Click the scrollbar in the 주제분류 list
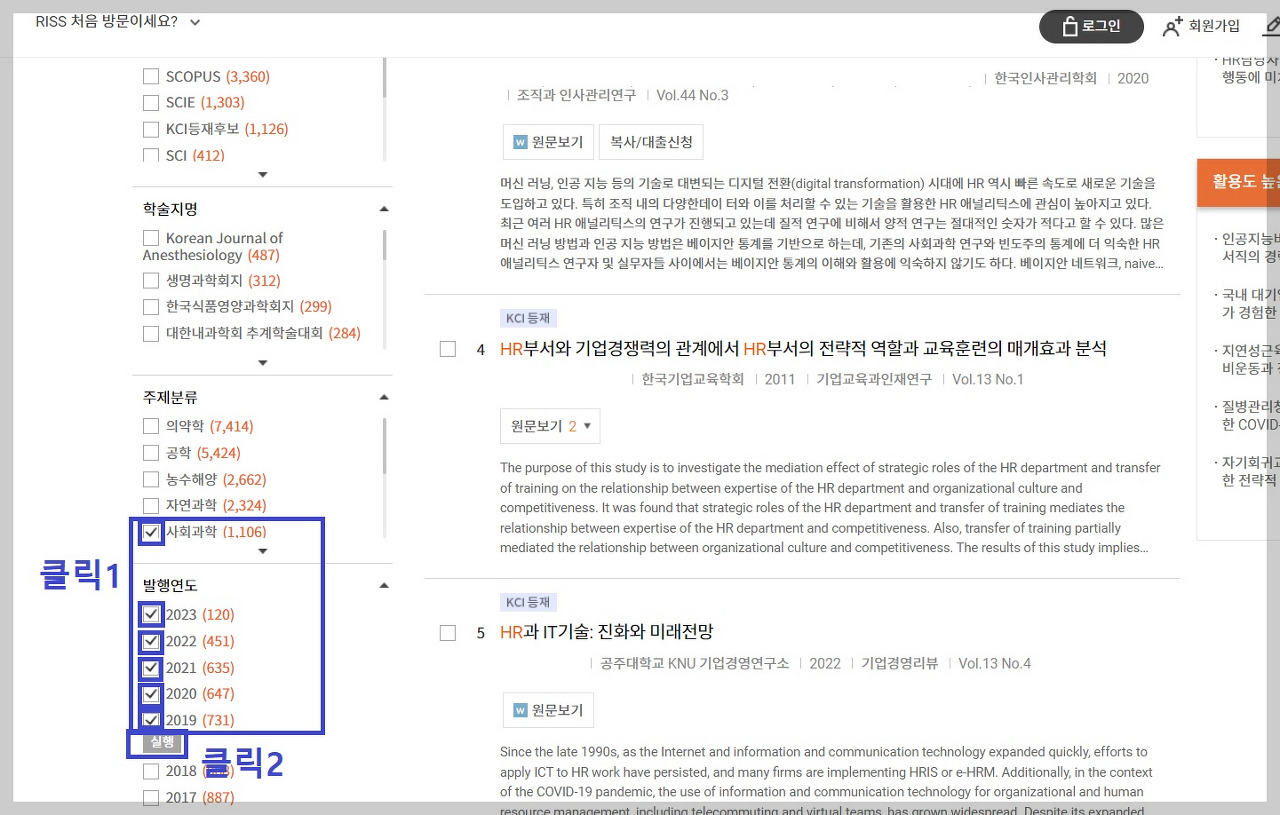Screen dimensions: 1280x815 [x=385, y=446]
